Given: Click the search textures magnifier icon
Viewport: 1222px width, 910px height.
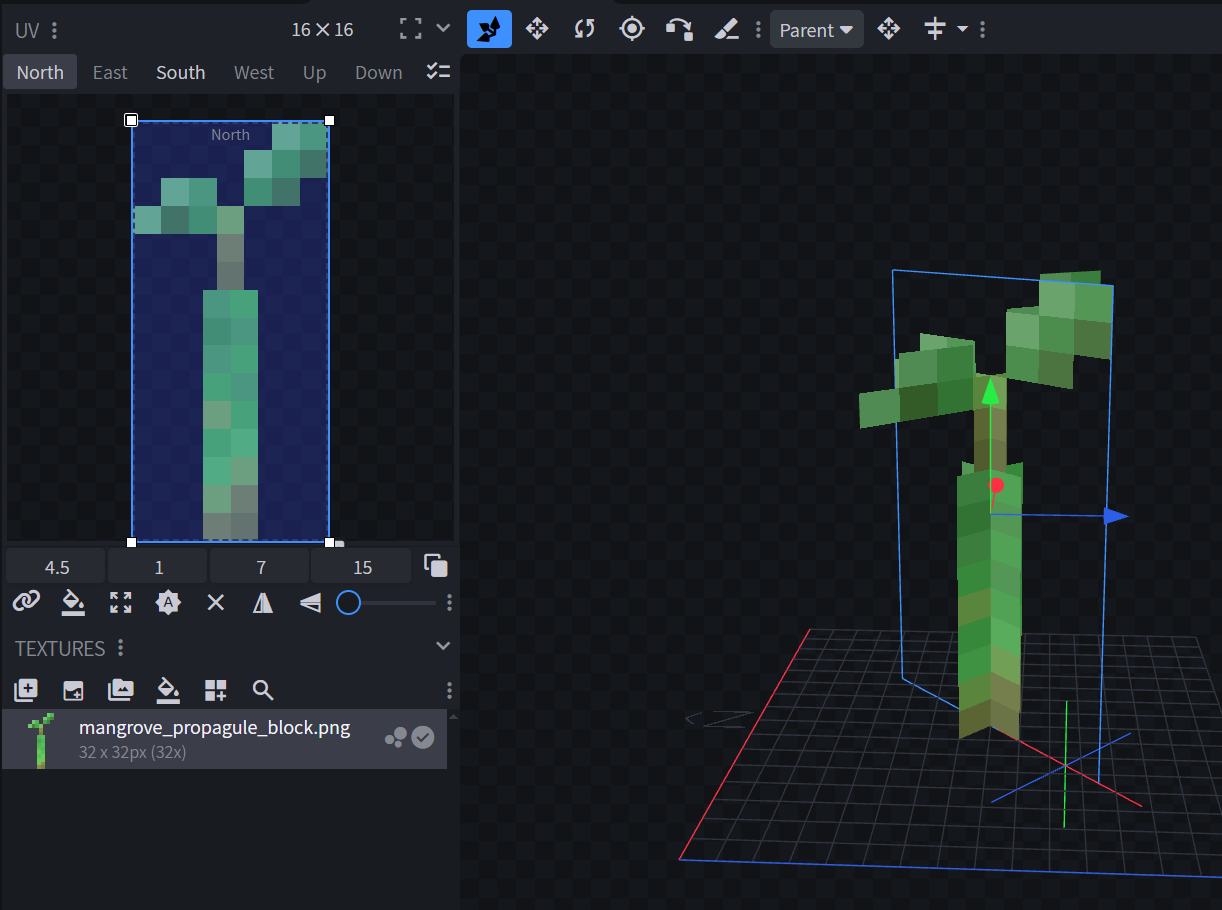Looking at the screenshot, I should (263, 689).
